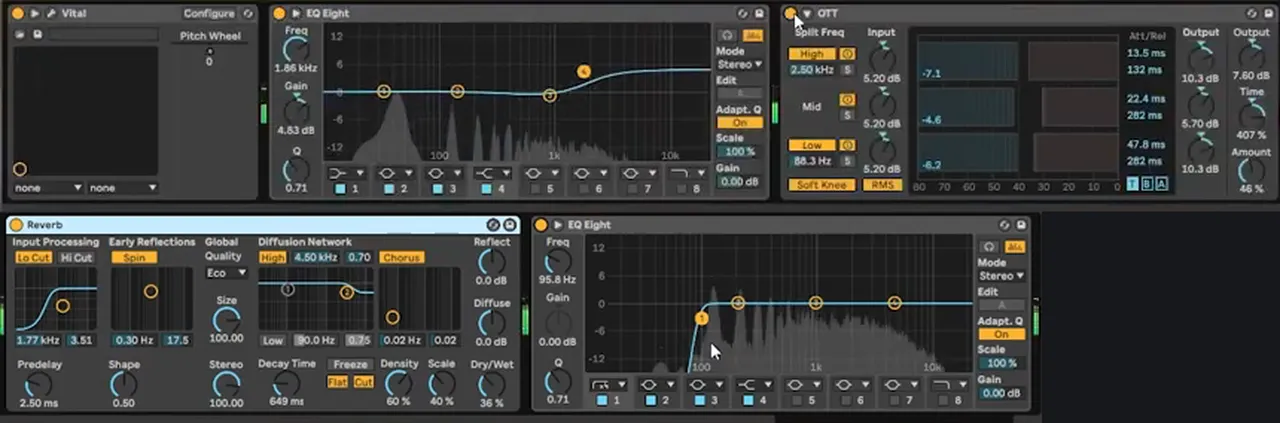The height and width of the screenshot is (423, 1280).
Task: Select filter node 4 in EQ beside Vital
Action: 584,71
